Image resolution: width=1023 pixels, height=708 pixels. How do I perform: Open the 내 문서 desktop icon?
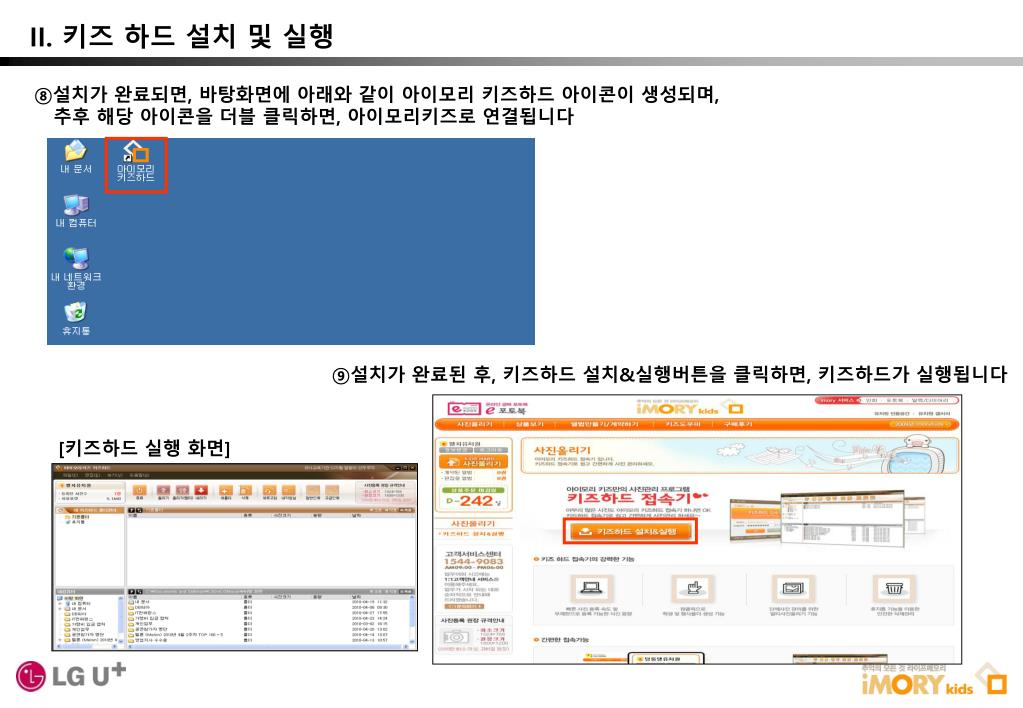coord(76,157)
